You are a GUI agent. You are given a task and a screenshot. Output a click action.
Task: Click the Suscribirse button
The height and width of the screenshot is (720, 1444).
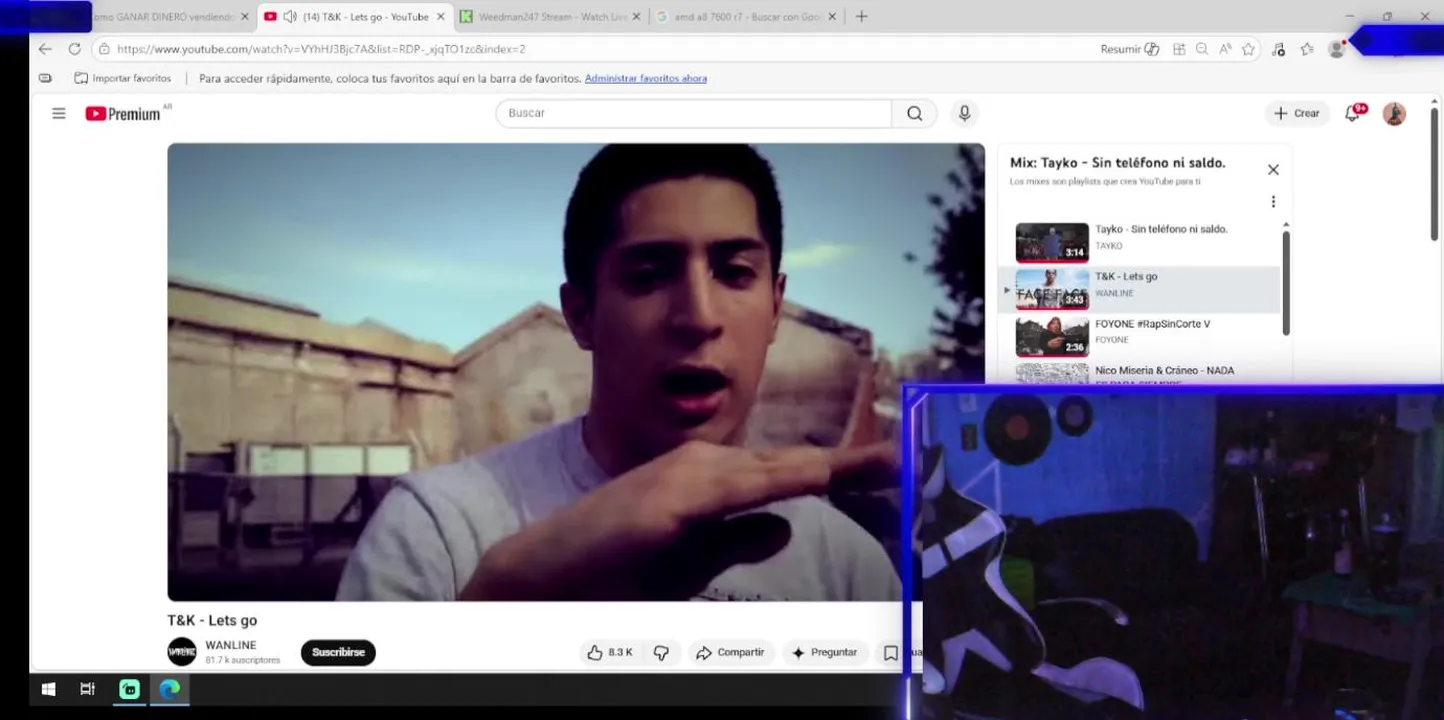pyautogui.click(x=338, y=652)
